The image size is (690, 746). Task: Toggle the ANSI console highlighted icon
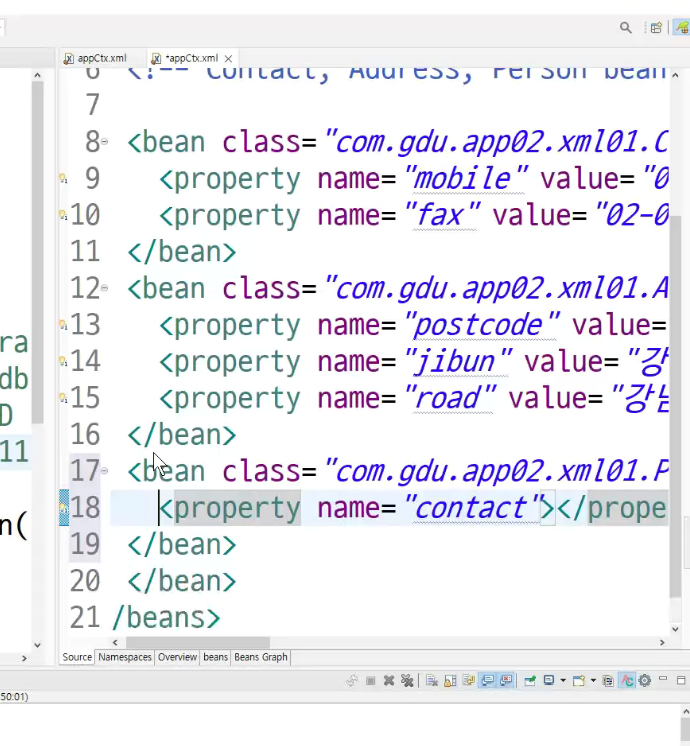tap(627, 681)
